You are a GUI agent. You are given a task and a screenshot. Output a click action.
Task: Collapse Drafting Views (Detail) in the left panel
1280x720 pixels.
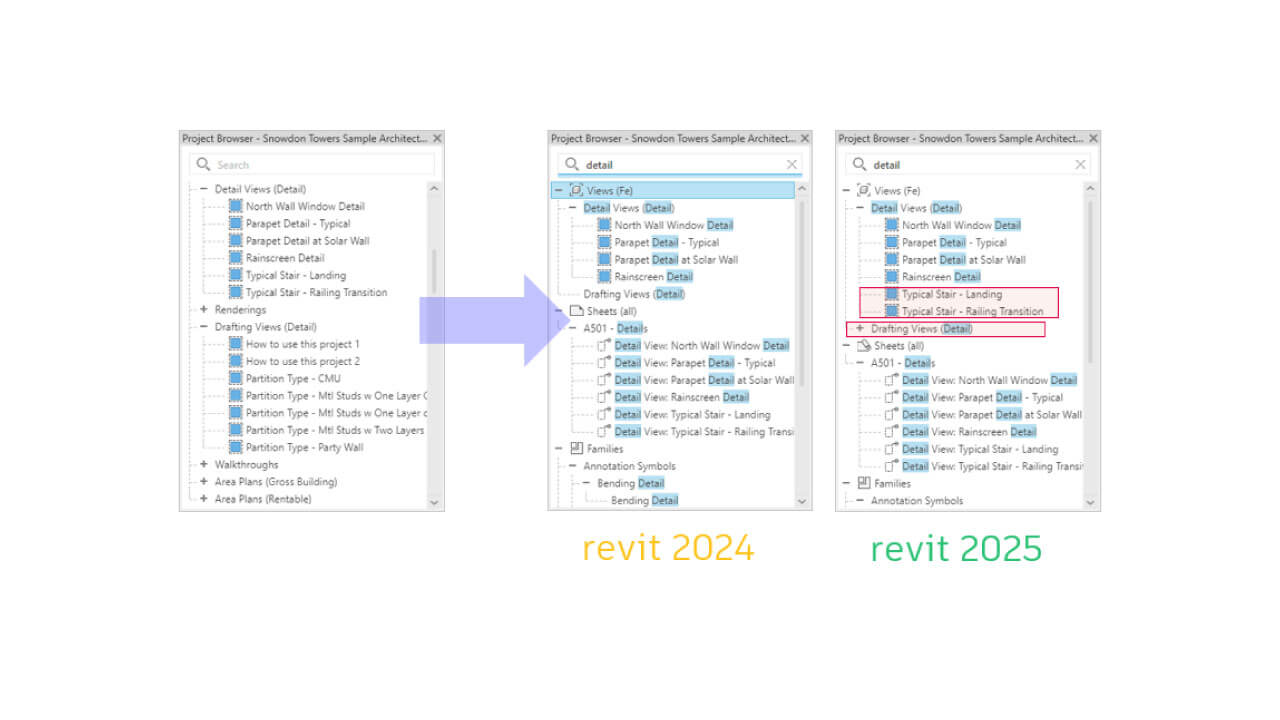204,327
